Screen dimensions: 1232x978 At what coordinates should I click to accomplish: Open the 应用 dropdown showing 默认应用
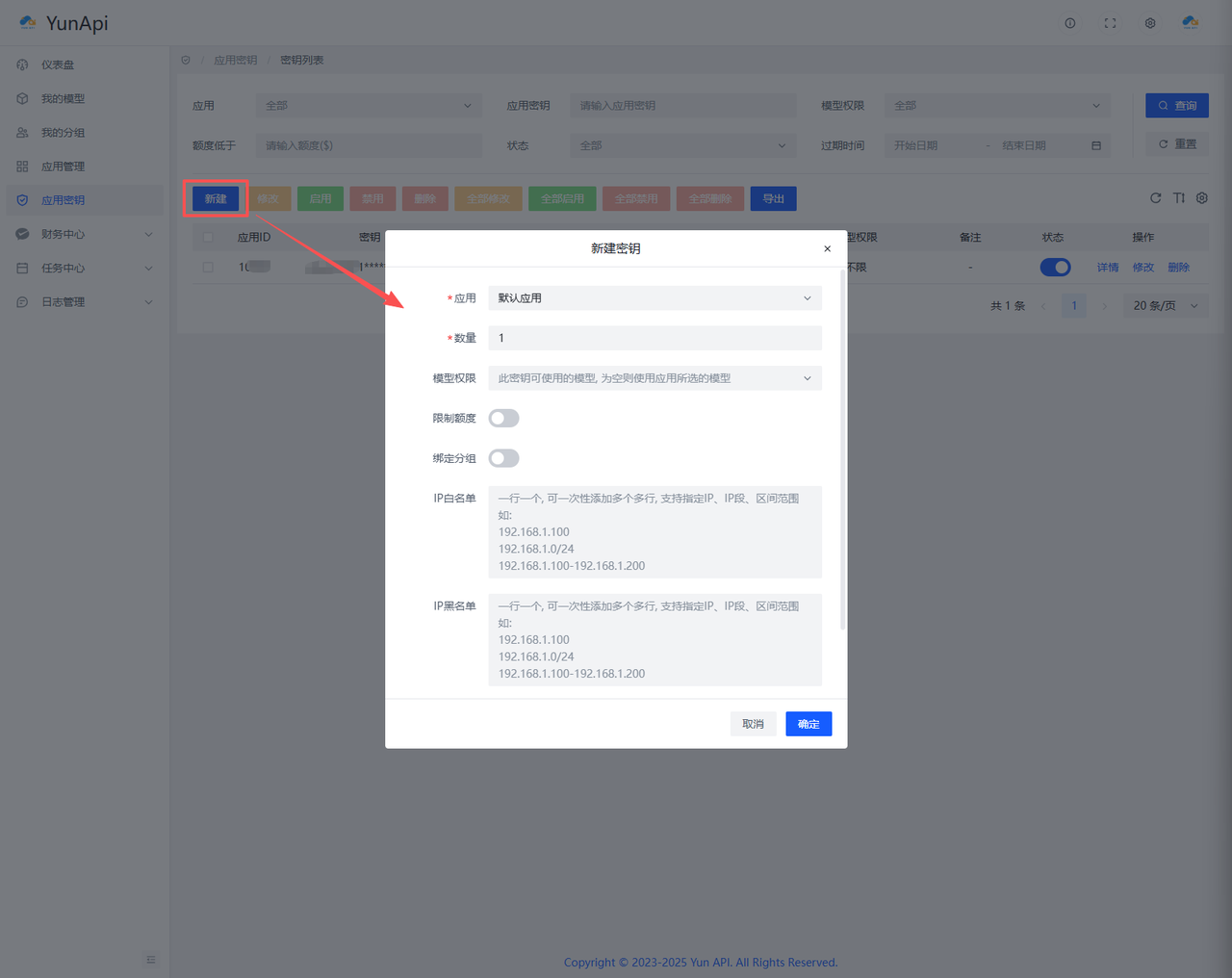(654, 298)
